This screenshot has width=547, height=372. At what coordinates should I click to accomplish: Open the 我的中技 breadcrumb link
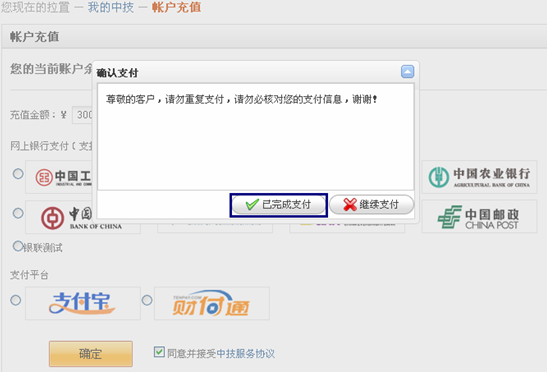pos(111,7)
